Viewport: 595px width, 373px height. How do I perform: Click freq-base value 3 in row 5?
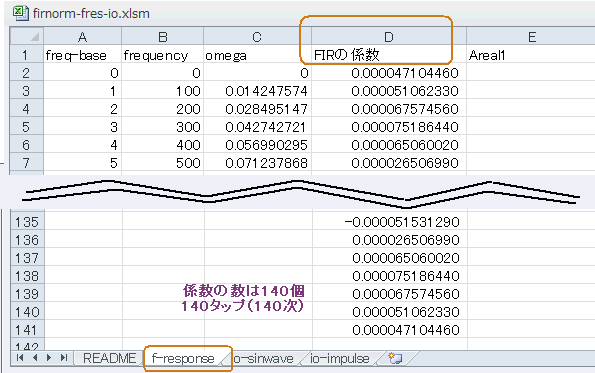pyautogui.click(x=82, y=127)
